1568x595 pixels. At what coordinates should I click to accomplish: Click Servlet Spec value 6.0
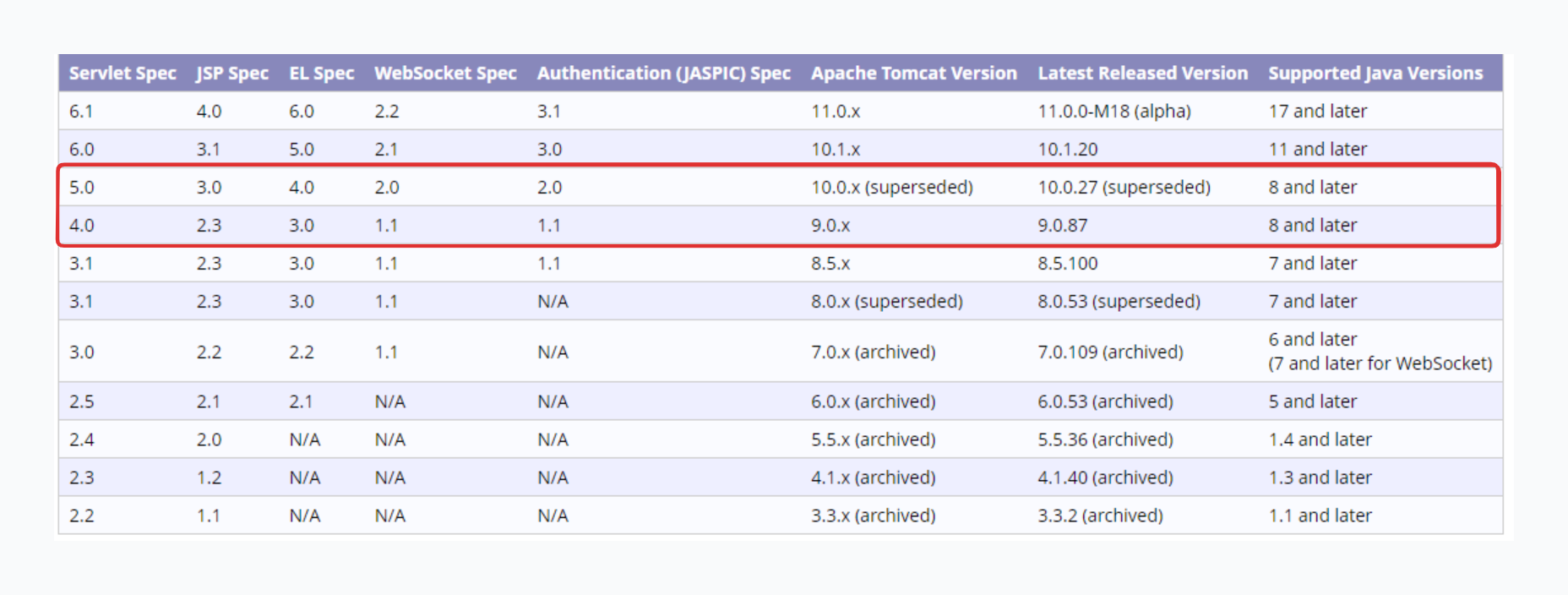pos(81,150)
